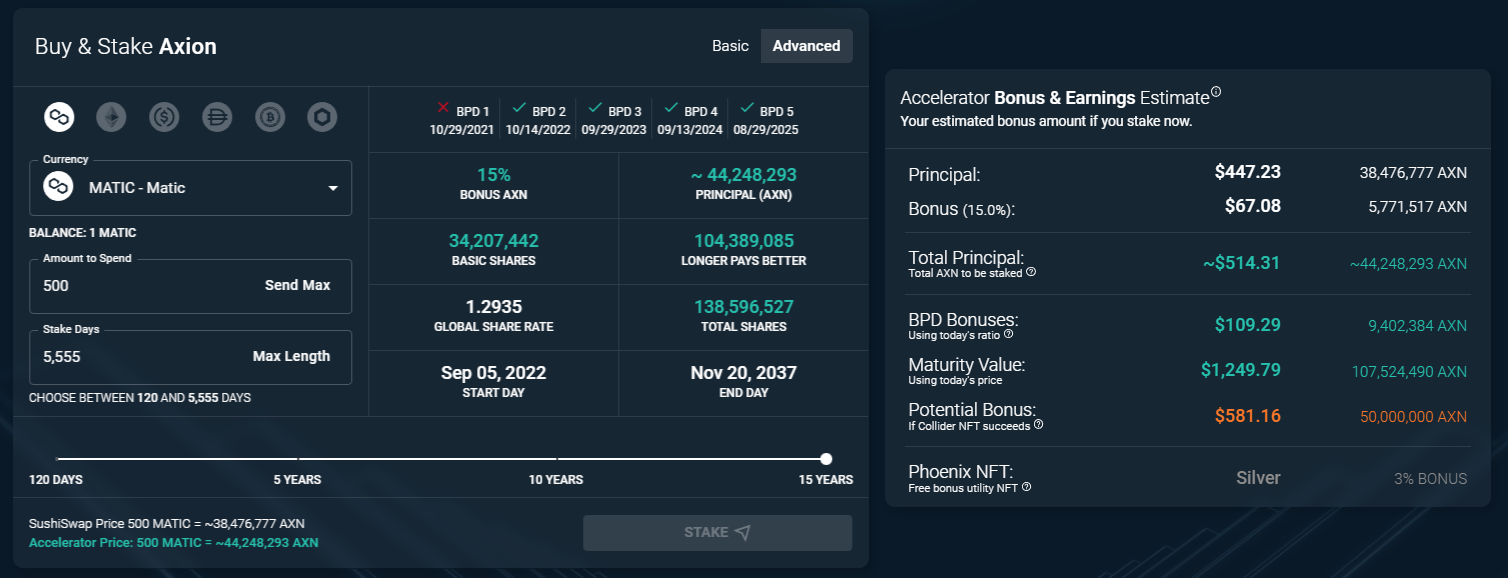1508x578 pixels.
Task: Click the Silver Phoenix NFT tier
Action: point(1258,478)
